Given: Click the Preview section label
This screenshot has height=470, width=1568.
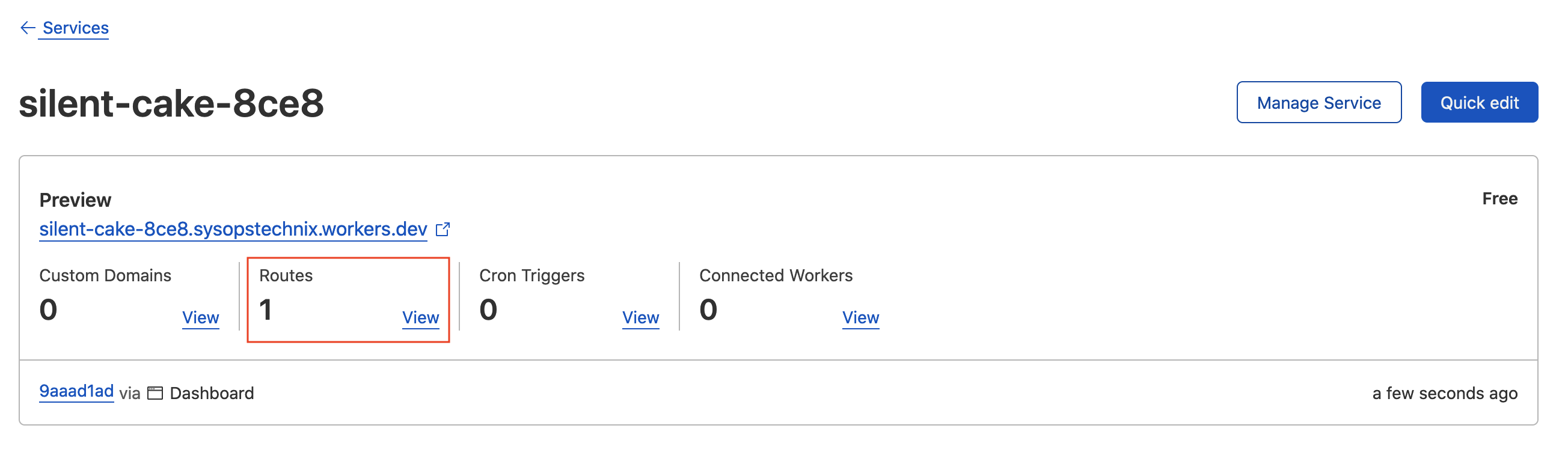Looking at the screenshot, I should pos(75,200).
